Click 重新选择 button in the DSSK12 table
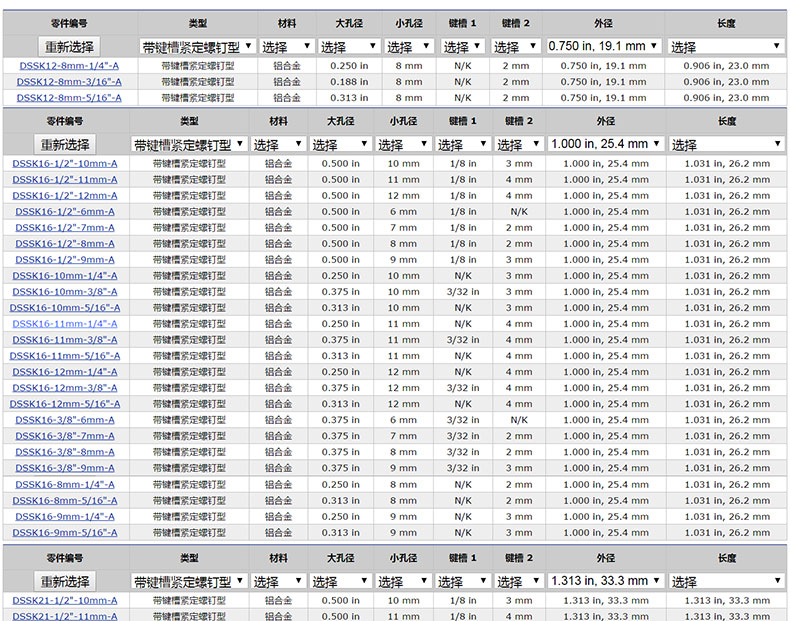The height and width of the screenshot is (621, 790). [x=69, y=47]
